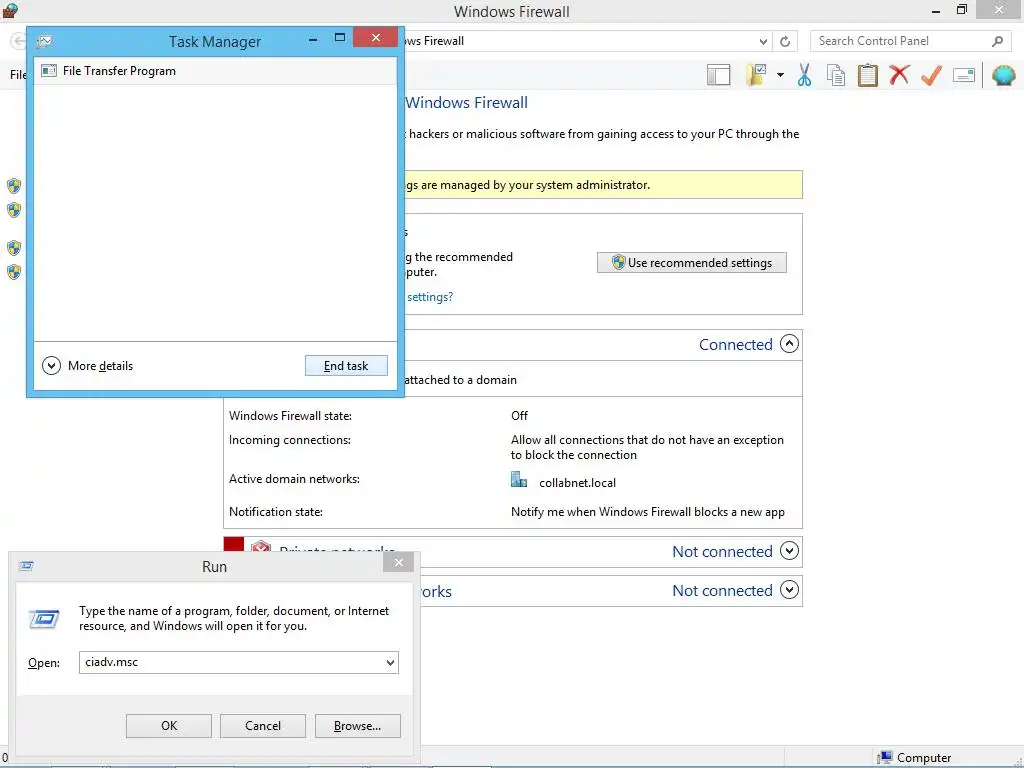Click OK in the Run dialog
This screenshot has height=768, width=1024.
click(168, 726)
